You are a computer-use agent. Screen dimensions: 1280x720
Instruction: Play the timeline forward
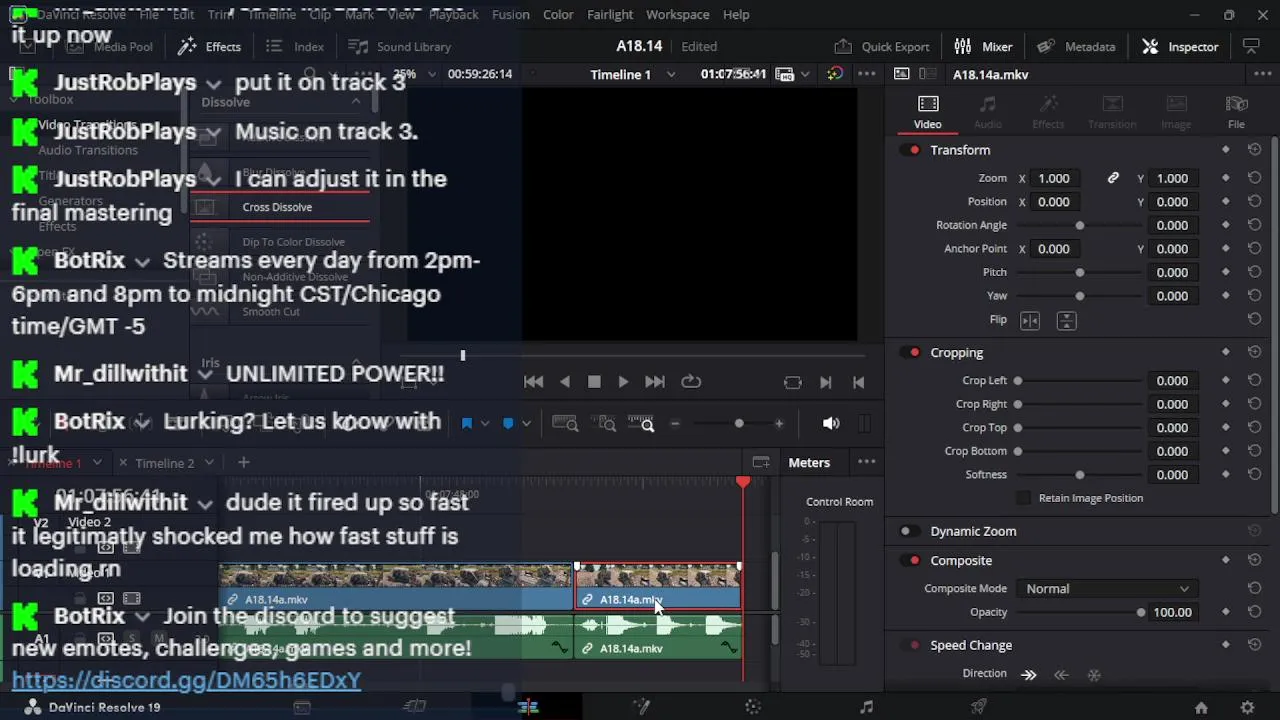point(623,382)
